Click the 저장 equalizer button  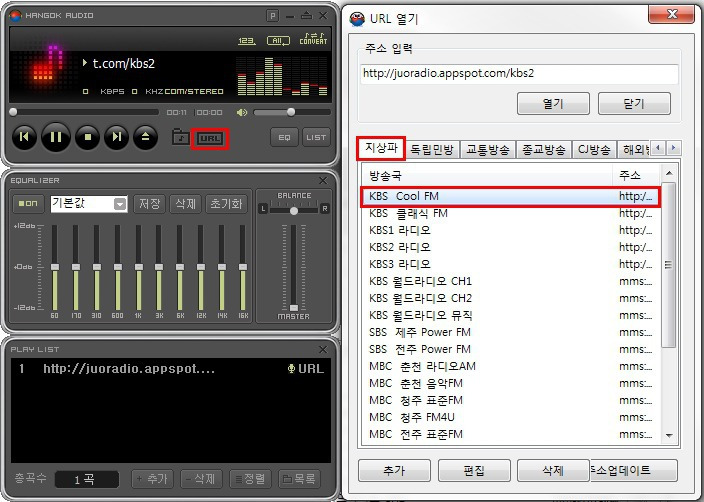click(x=150, y=204)
